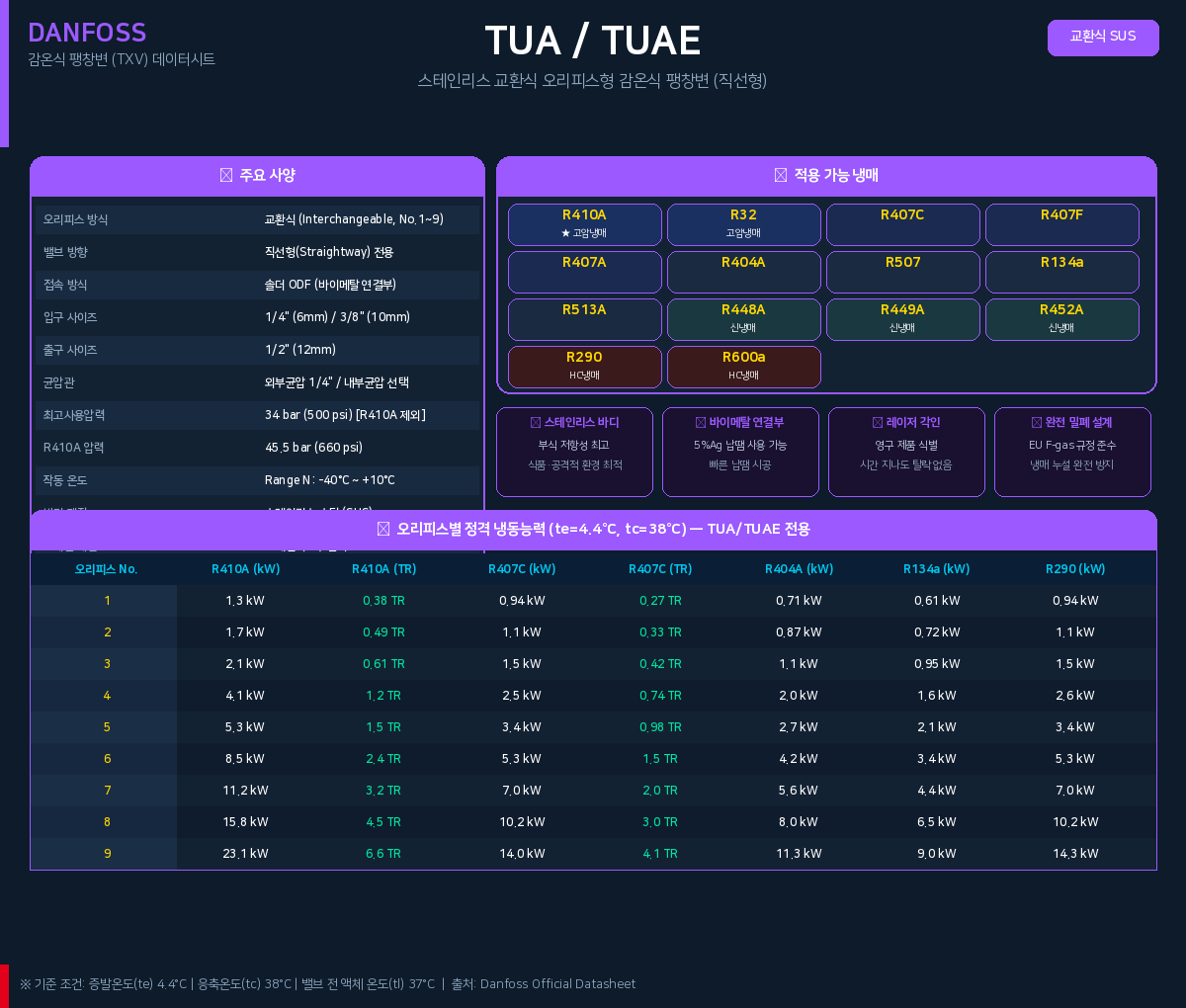
Task: Click the R404A (kW) column header
Action: pos(799,569)
